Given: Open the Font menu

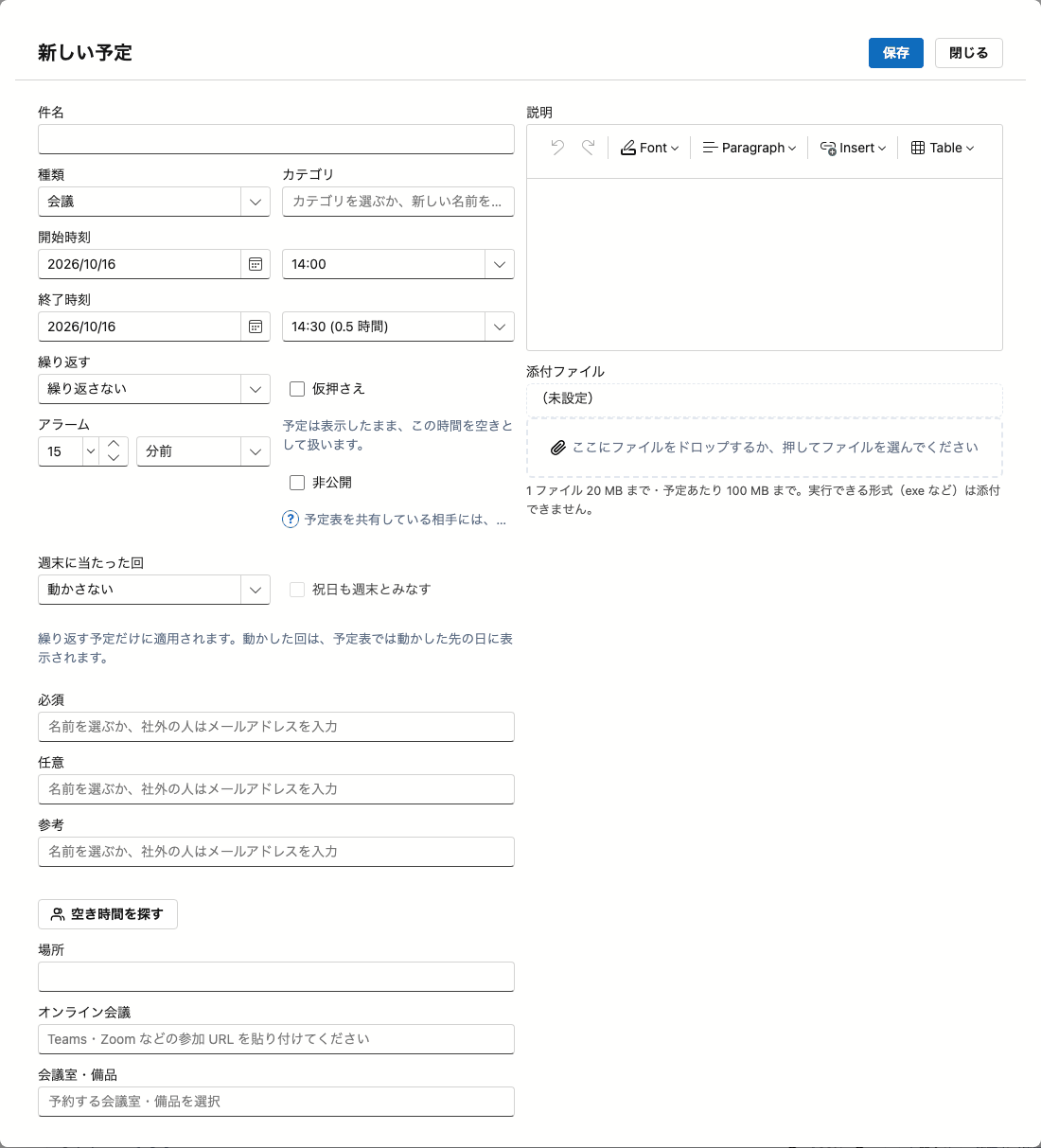Looking at the screenshot, I should point(650,148).
